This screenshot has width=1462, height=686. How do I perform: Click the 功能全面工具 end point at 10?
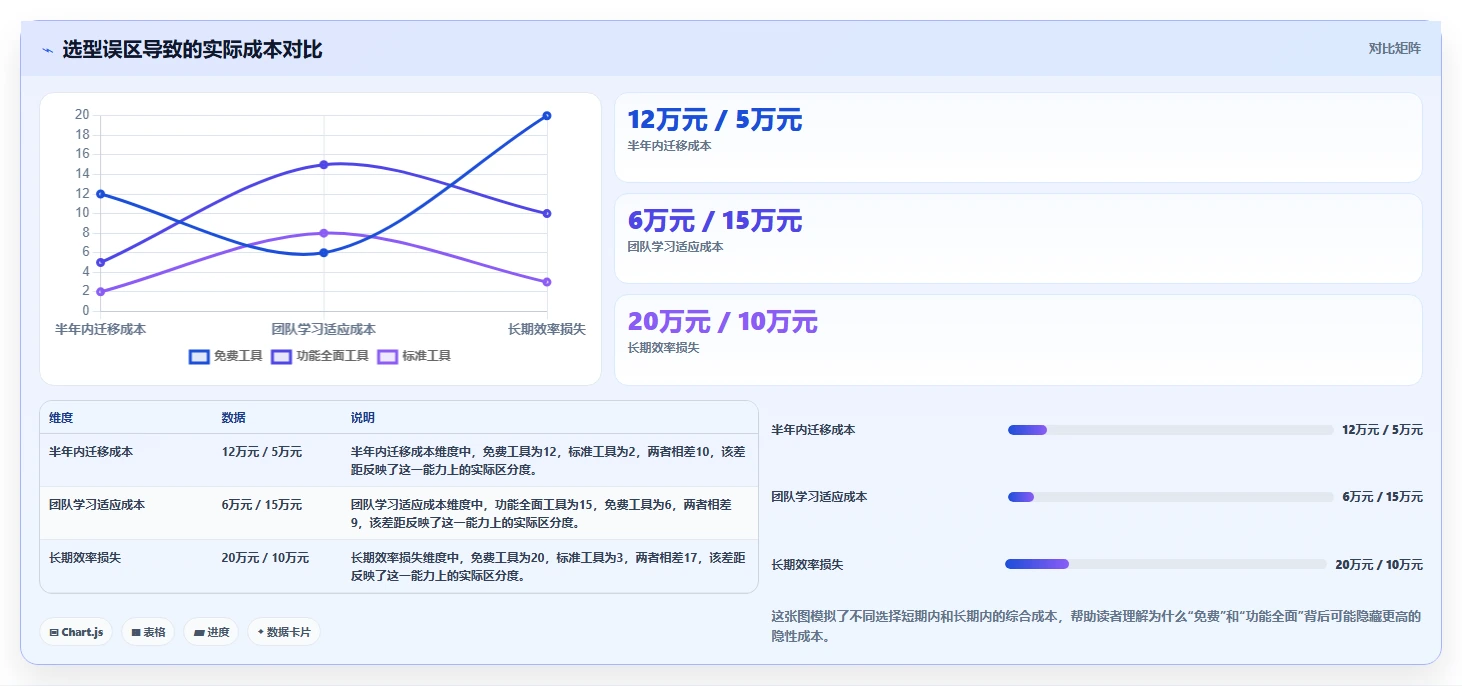(547, 213)
